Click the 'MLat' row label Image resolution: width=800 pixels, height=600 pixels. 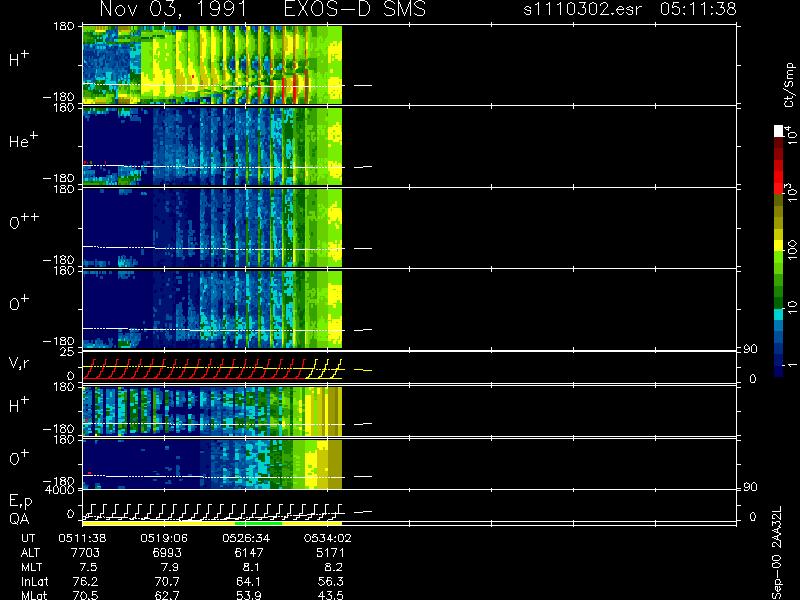[34, 595]
